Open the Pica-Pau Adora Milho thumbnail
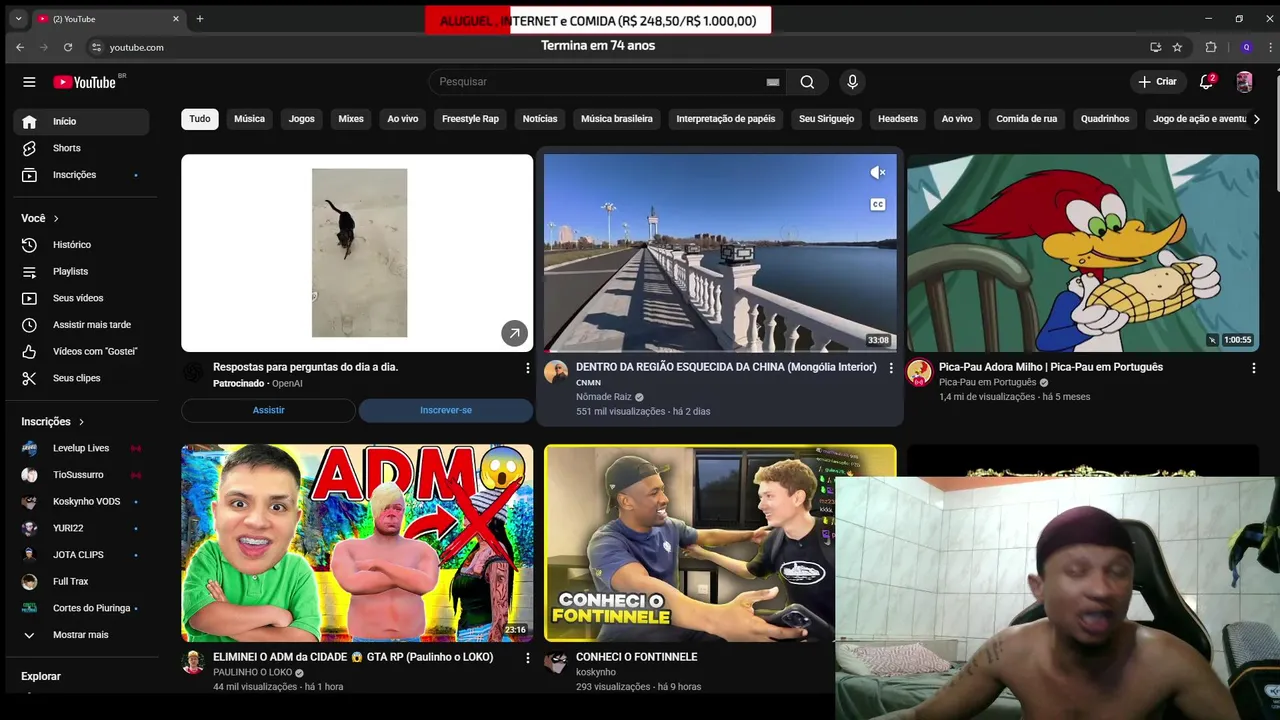Image resolution: width=1280 pixels, height=720 pixels. click(x=1083, y=253)
